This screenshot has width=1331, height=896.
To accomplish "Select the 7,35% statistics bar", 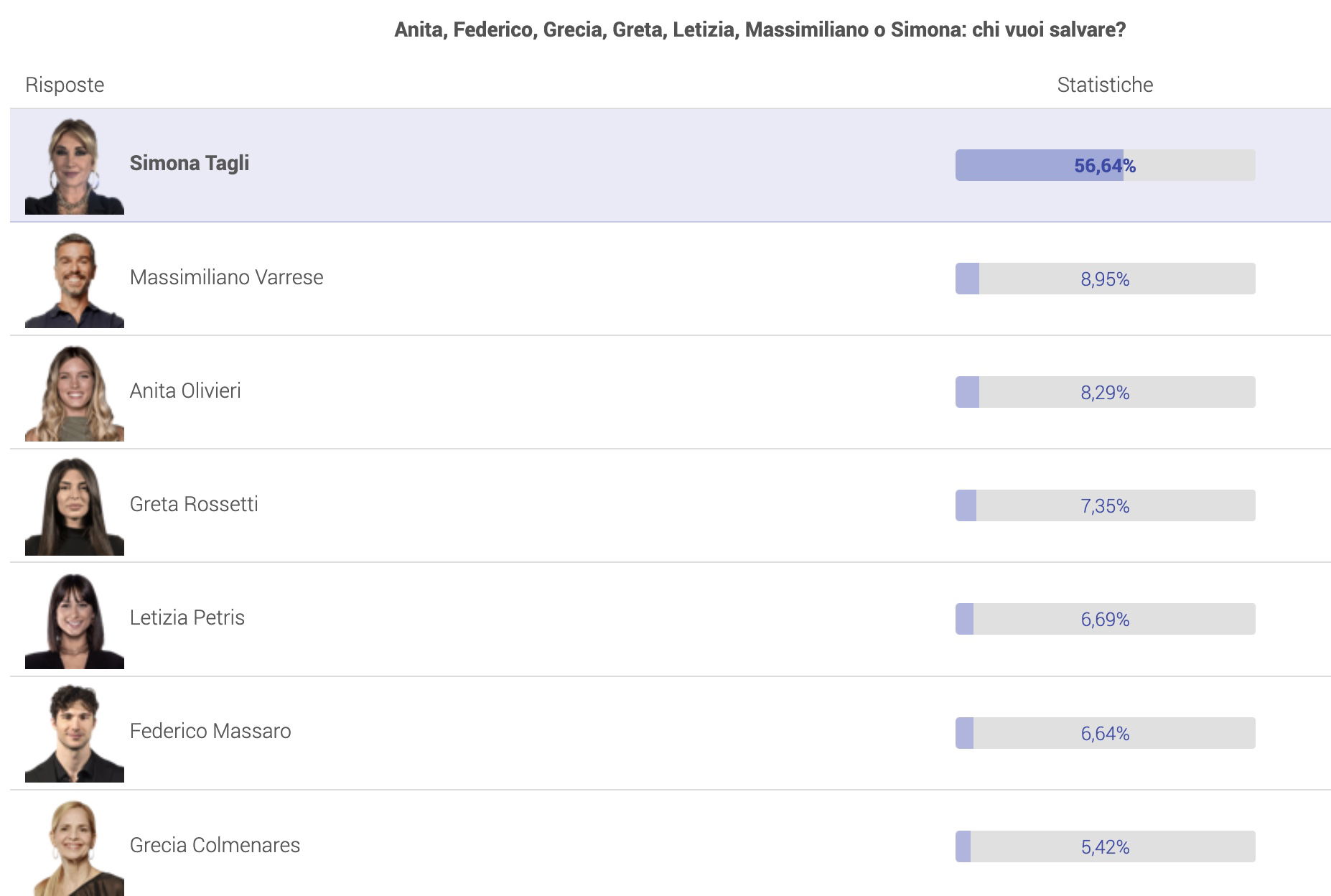I will [x=1105, y=505].
